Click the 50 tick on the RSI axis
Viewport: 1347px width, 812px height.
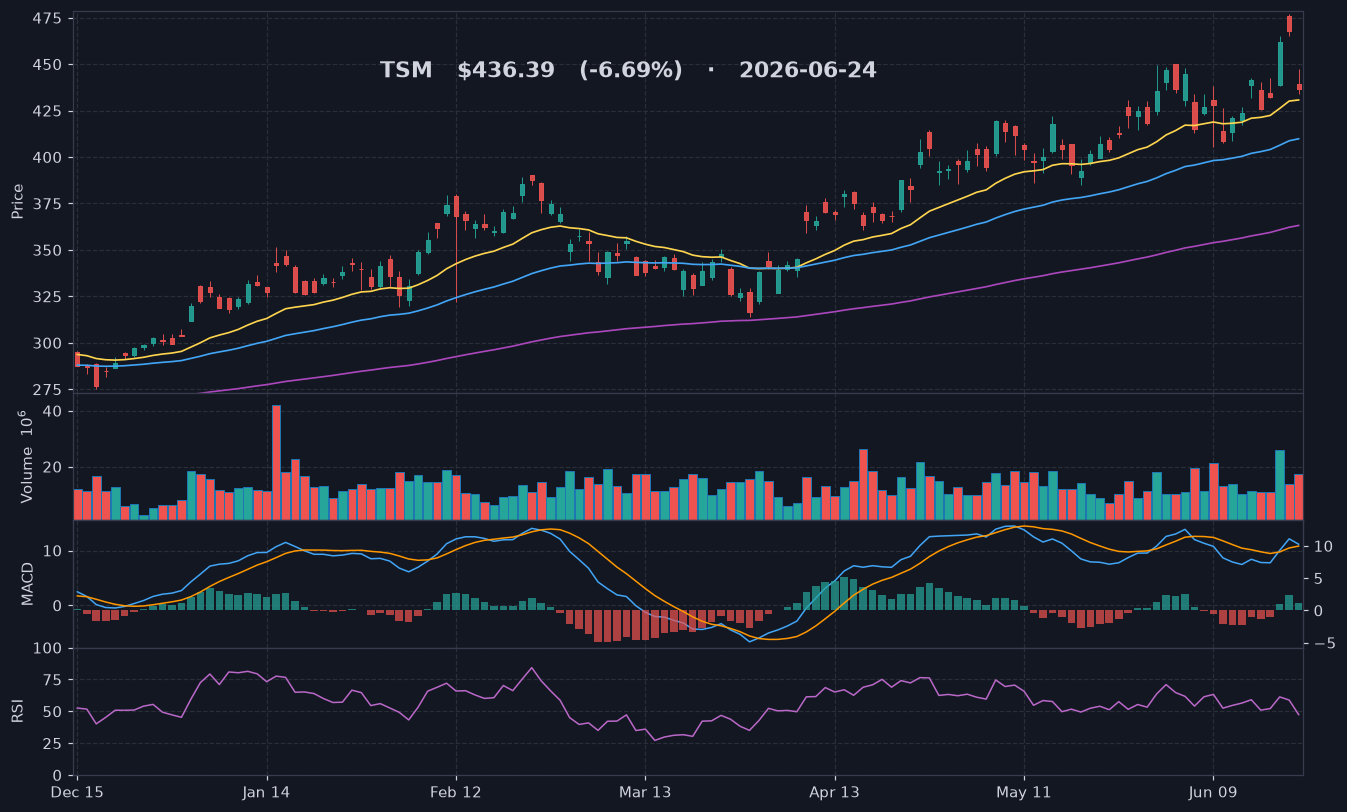tap(51, 712)
